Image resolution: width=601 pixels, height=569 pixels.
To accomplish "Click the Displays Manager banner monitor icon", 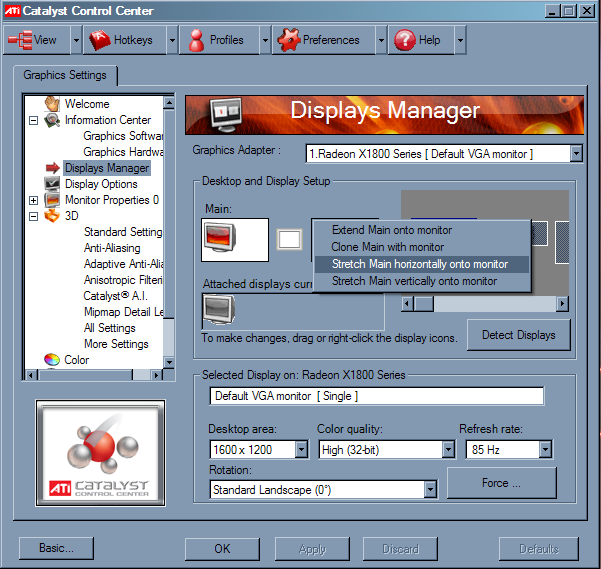I will click(x=227, y=113).
